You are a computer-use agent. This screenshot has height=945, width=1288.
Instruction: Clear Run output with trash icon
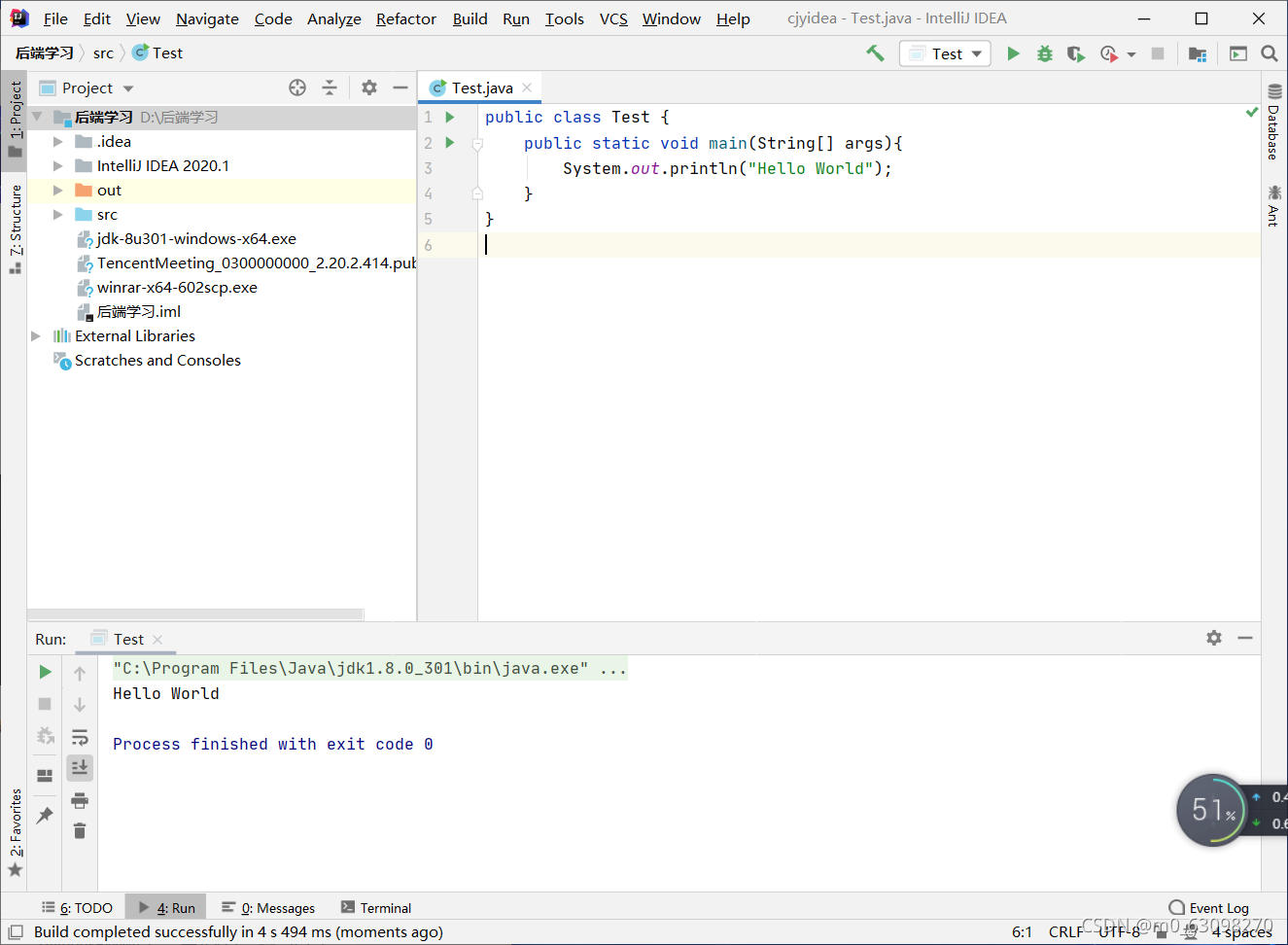point(80,830)
